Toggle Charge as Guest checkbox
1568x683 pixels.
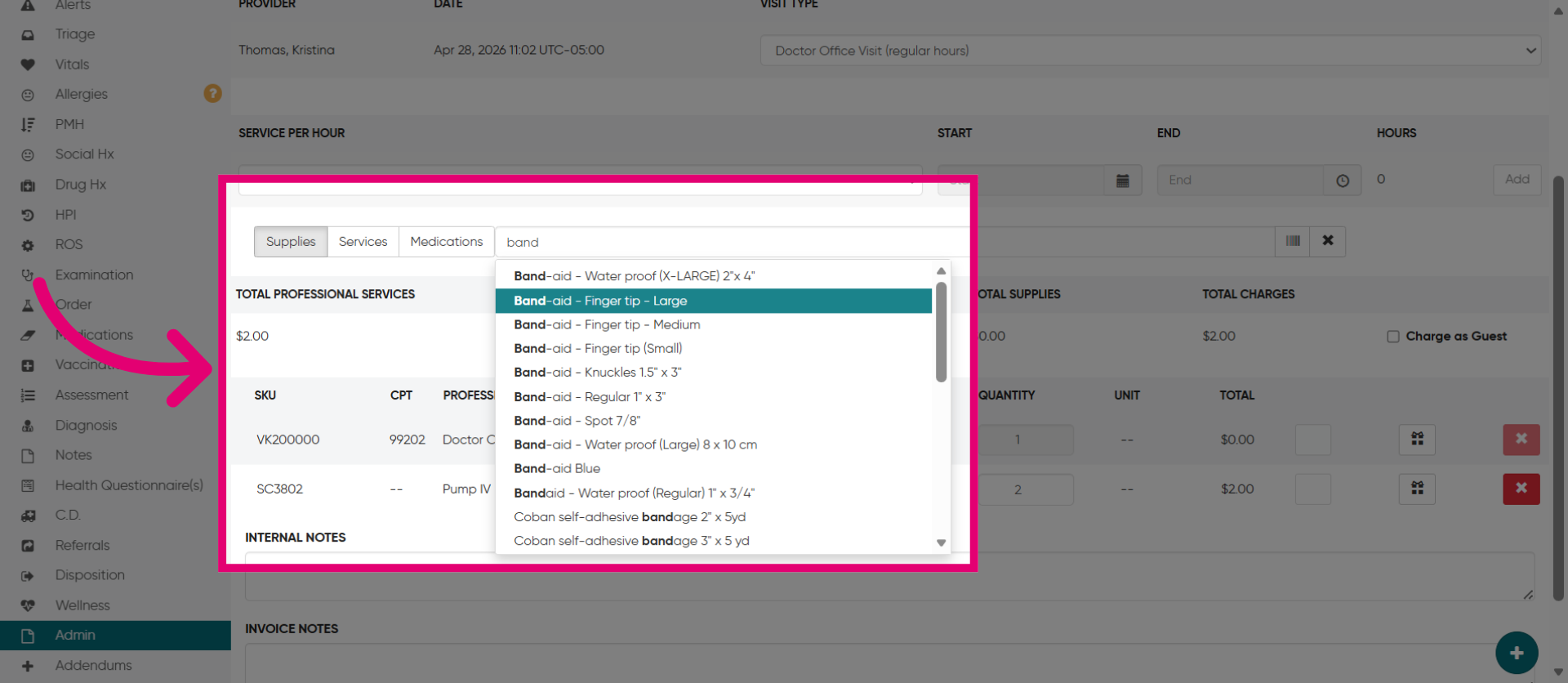coord(1393,337)
